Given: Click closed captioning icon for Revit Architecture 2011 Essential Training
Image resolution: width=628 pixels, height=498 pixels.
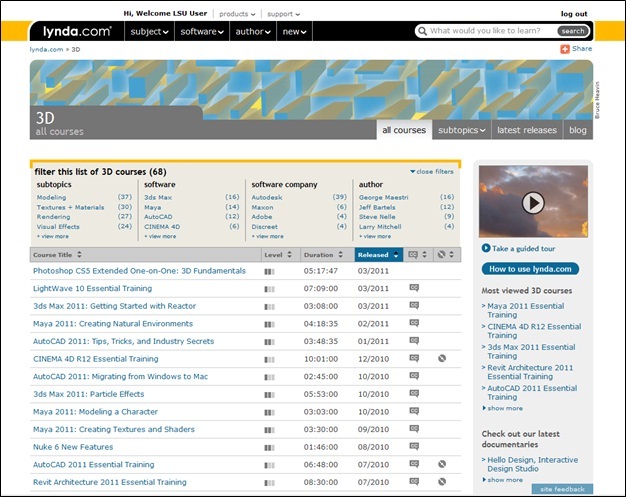Looking at the screenshot, I should coord(414,482).
